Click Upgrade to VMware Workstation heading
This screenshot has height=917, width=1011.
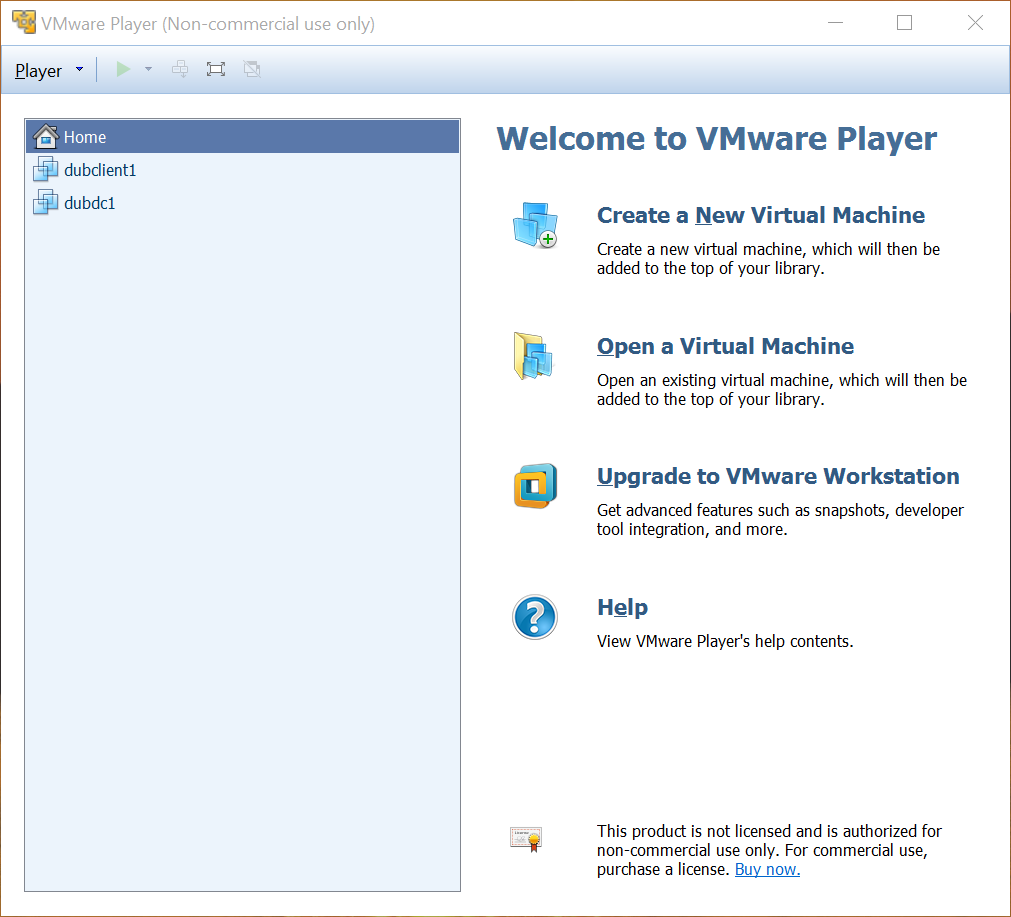[778, 477]
